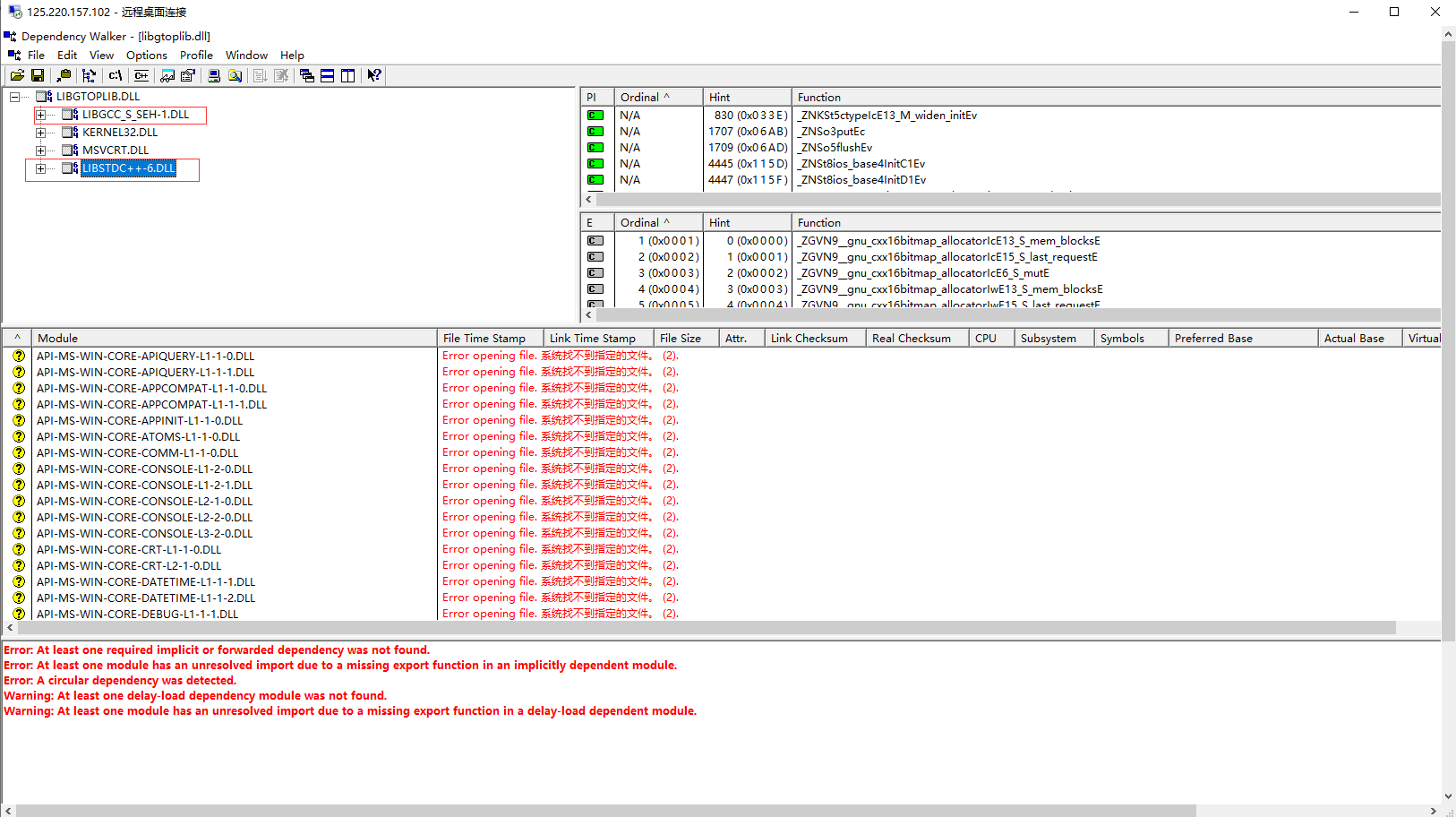1456x817 pixels.
Task: Toggle View Full Paths with the c:\ icon
Action: (x=116, y=75)
